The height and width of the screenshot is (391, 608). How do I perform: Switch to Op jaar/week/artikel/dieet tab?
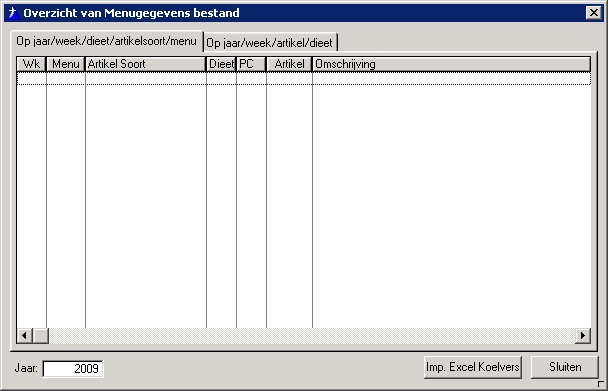[x=270, y=43]
